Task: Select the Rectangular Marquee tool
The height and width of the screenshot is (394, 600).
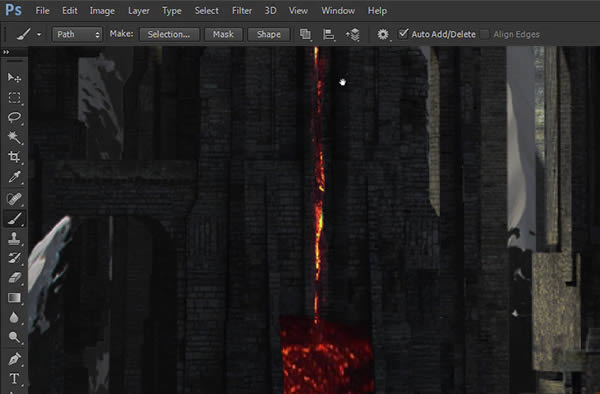Action: click(14, 98)
